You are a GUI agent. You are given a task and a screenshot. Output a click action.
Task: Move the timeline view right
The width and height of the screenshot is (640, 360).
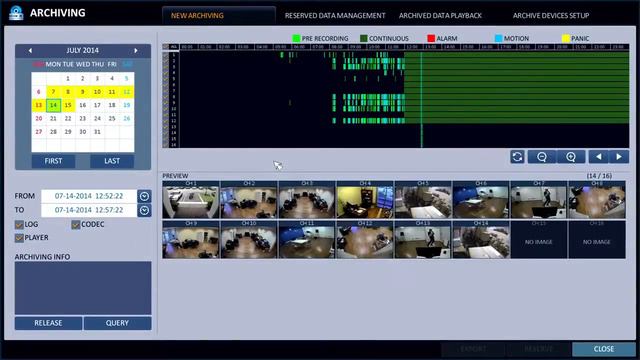point(619,157)
